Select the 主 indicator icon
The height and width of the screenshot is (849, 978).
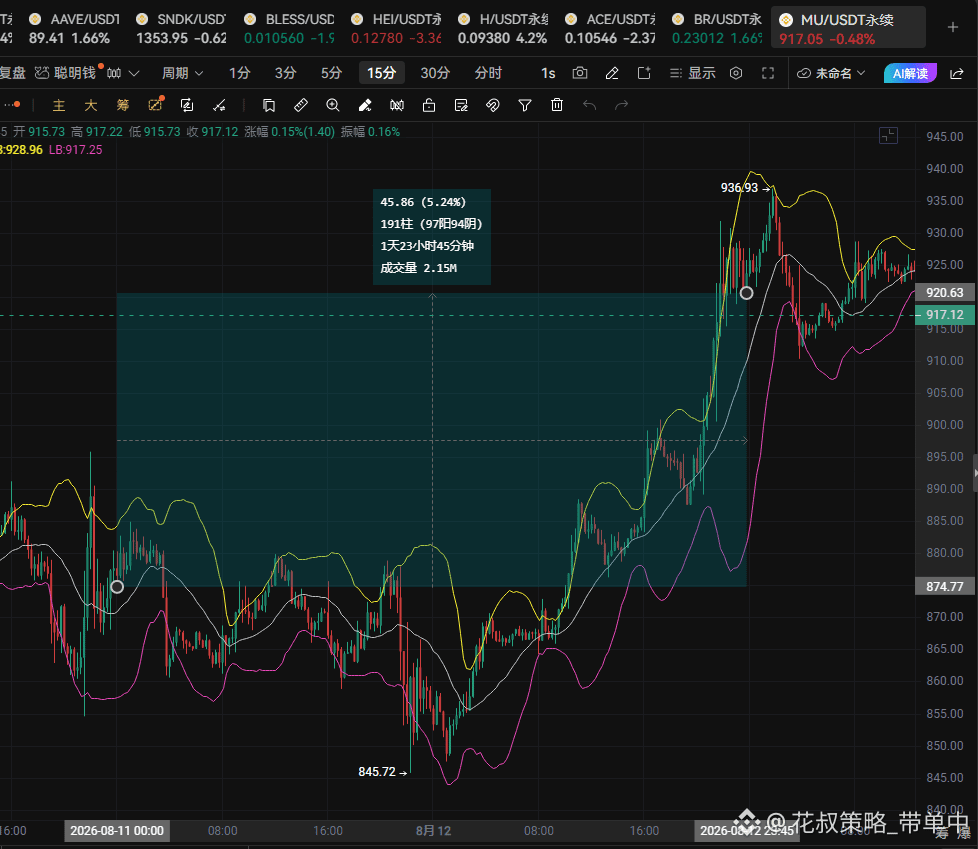[x=59, y=105]
